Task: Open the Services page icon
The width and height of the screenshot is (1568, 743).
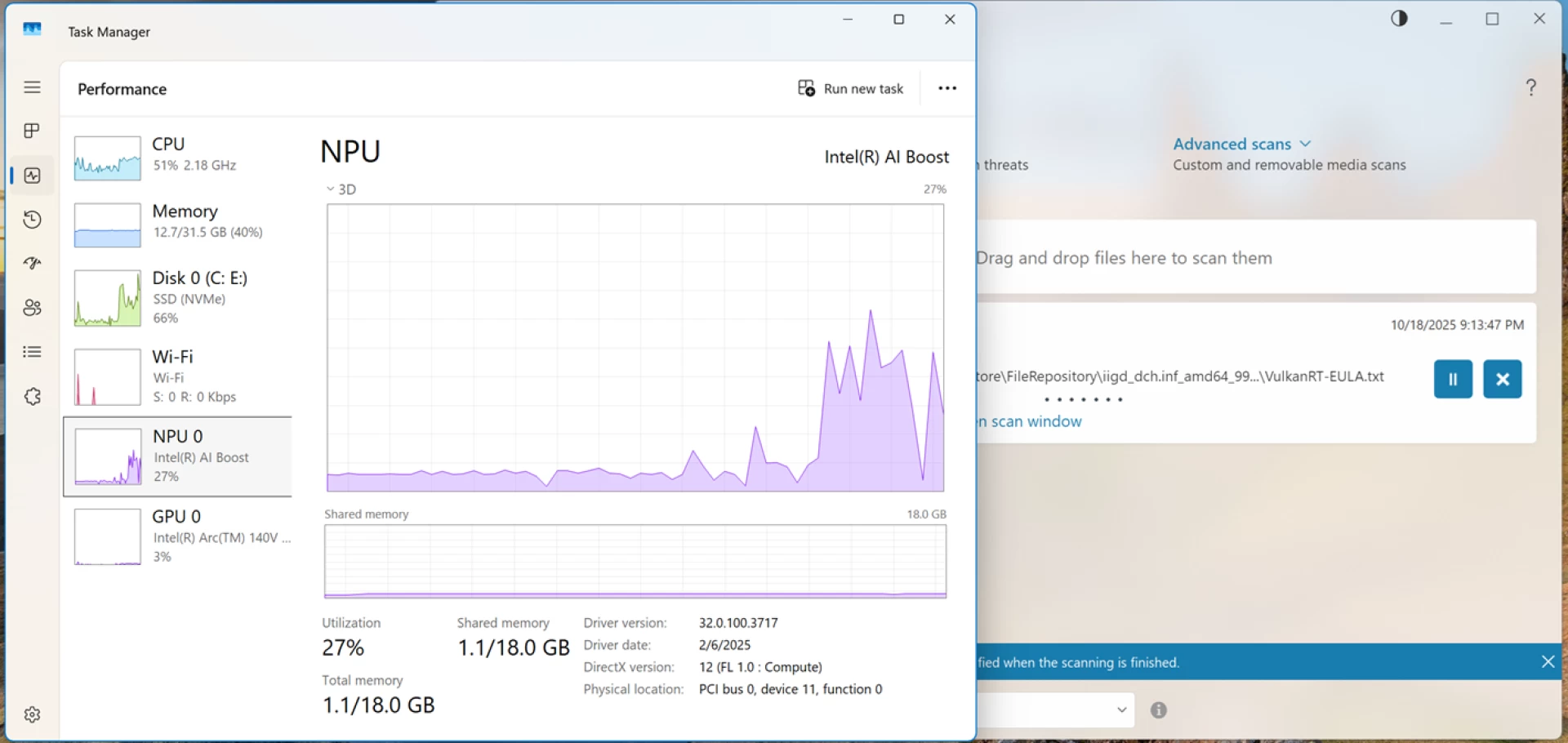Action: point(32,397)
